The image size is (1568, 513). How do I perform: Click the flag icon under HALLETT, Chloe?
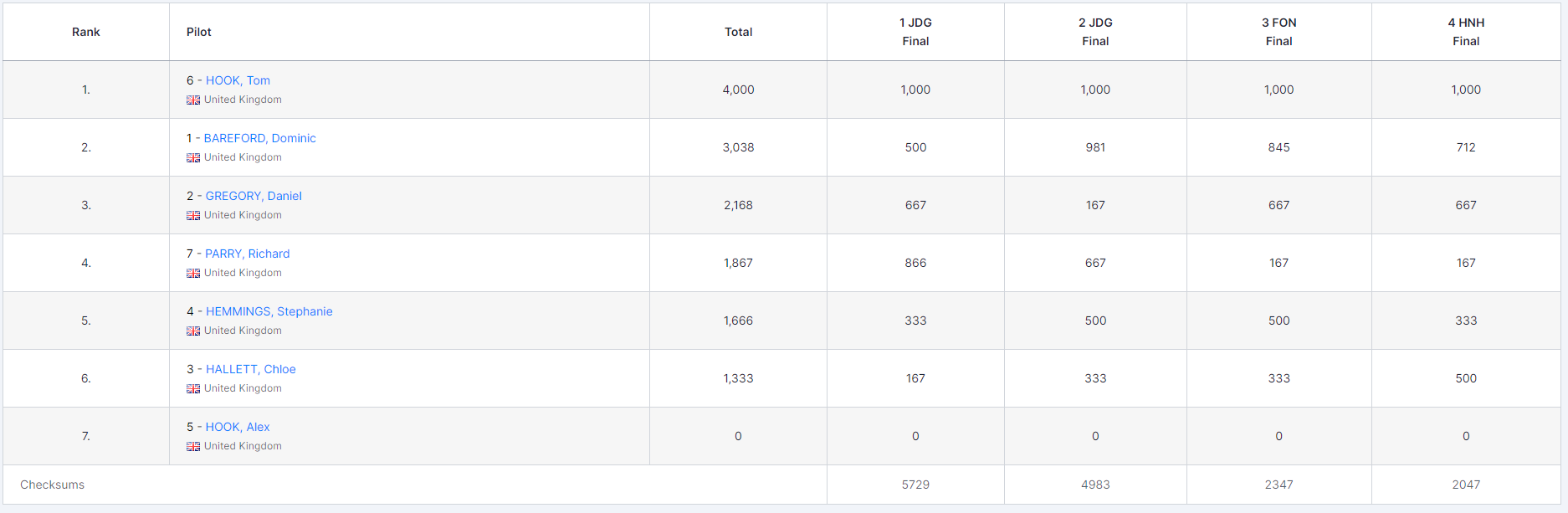[193, 389]
